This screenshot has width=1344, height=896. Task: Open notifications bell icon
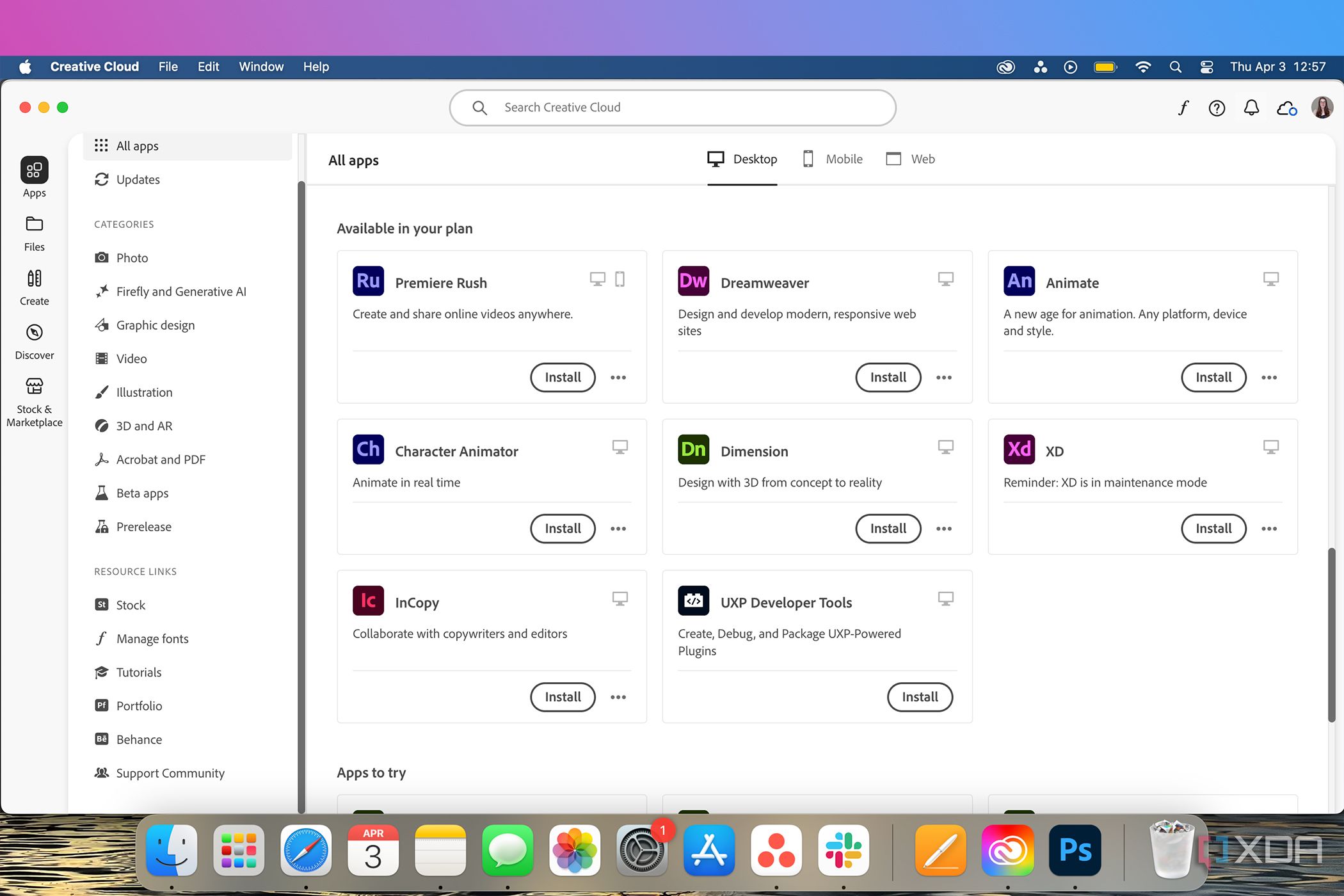pos(1251,108)
